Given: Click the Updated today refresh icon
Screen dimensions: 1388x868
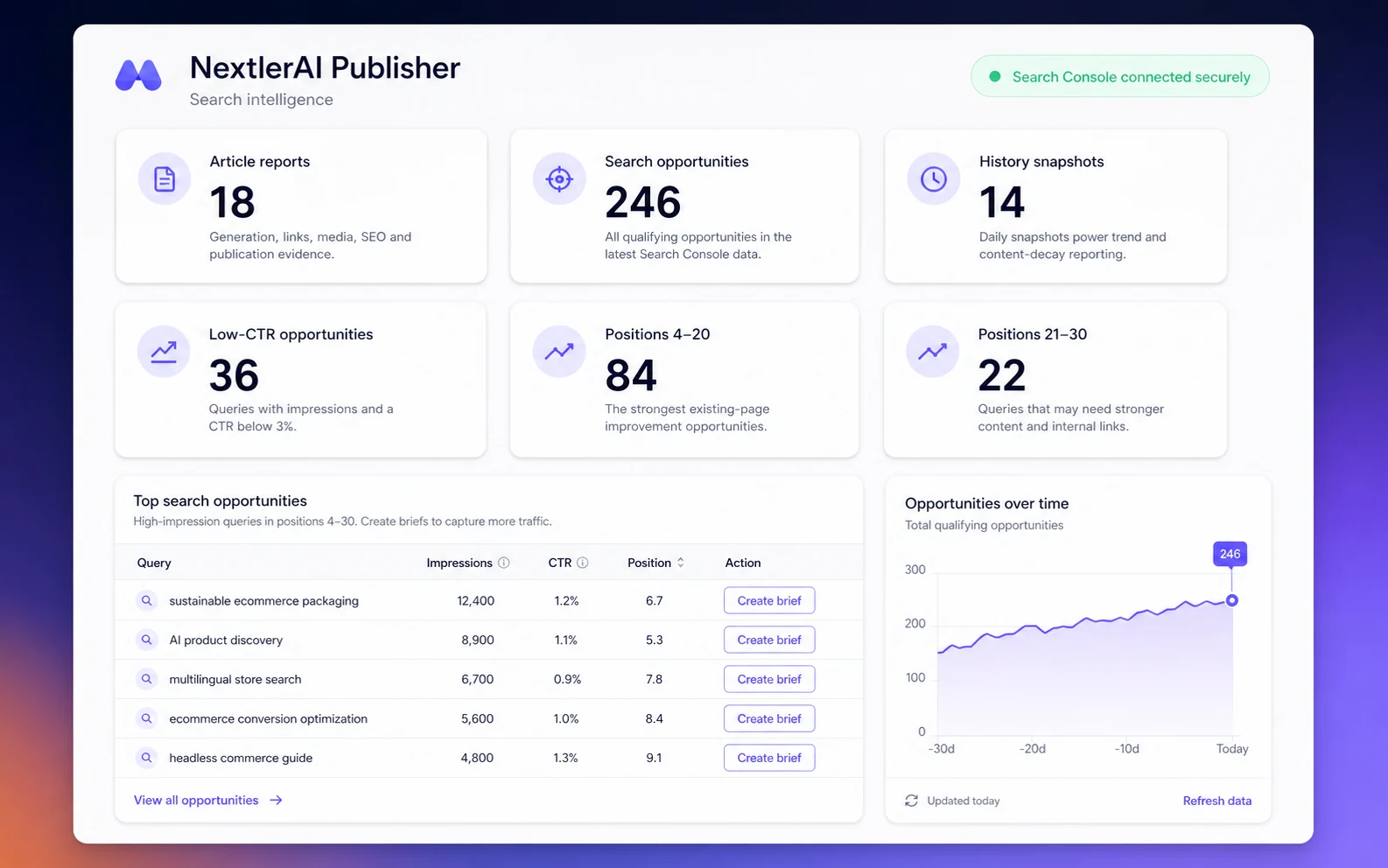Looking at the screenshot, I should click(x=912, y=801).
